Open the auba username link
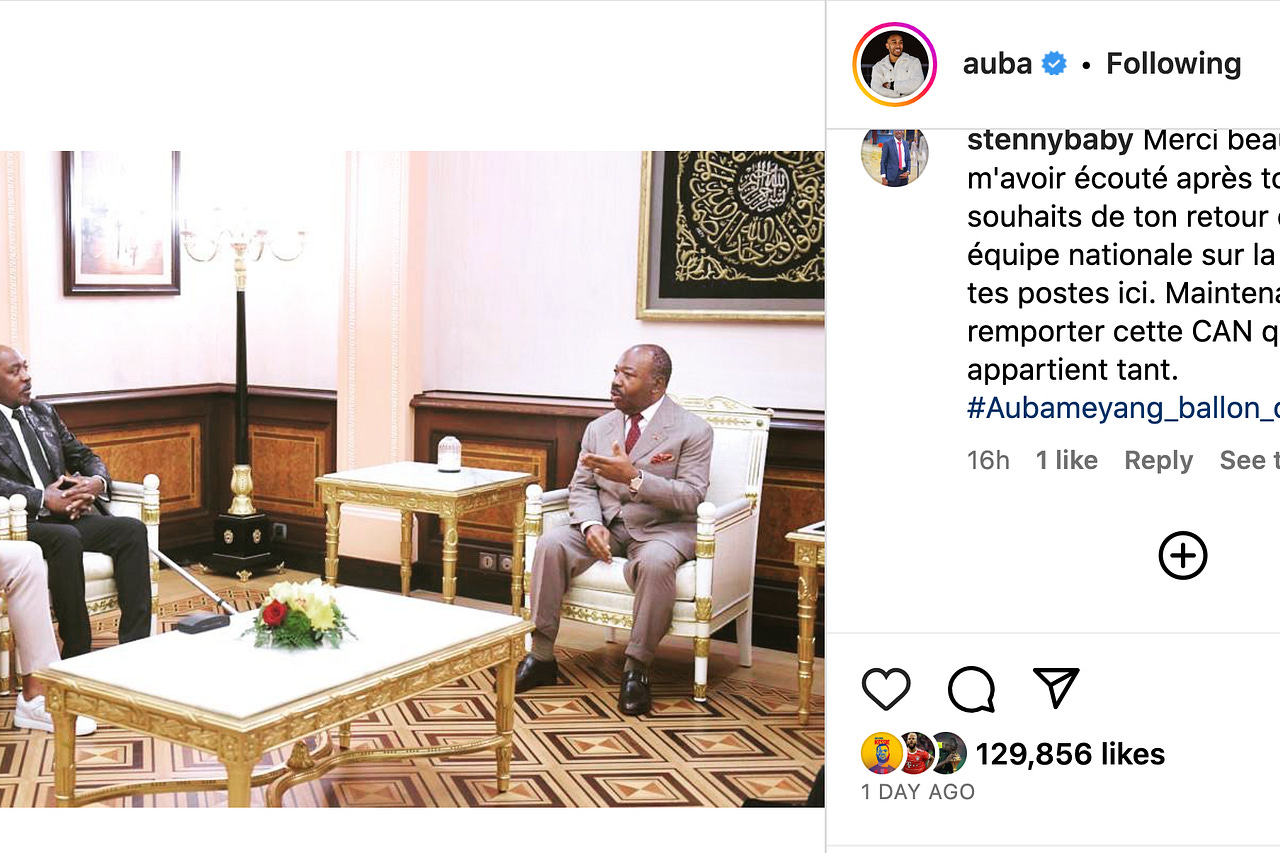1280x853 pixels. click(x=997, y=64)
